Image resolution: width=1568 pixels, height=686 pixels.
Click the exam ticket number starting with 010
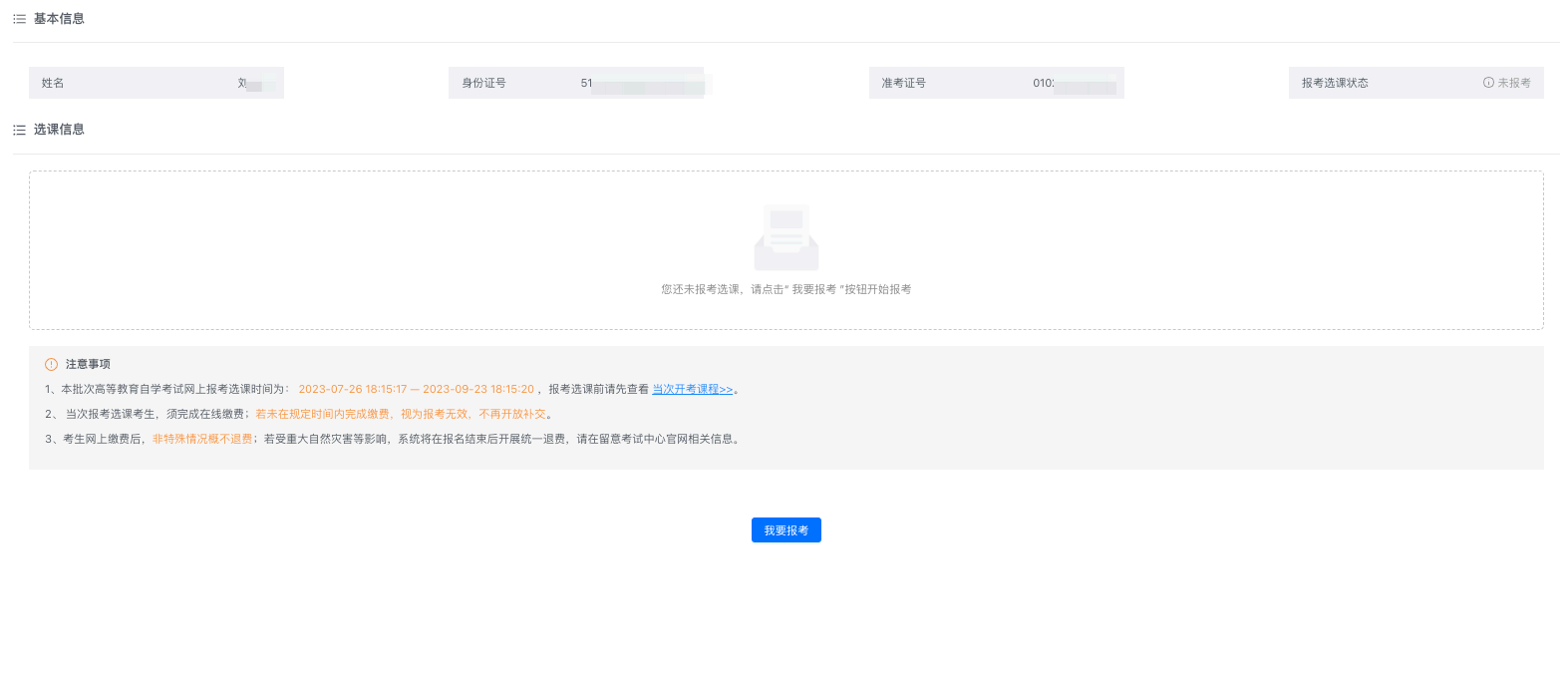coord(1073,84)
